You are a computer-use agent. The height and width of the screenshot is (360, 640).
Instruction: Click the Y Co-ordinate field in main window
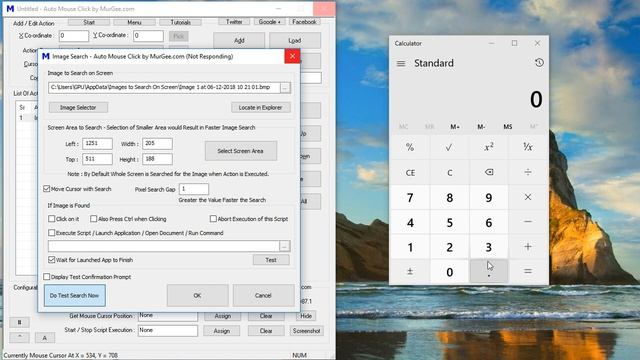click(x=148, y=36)
